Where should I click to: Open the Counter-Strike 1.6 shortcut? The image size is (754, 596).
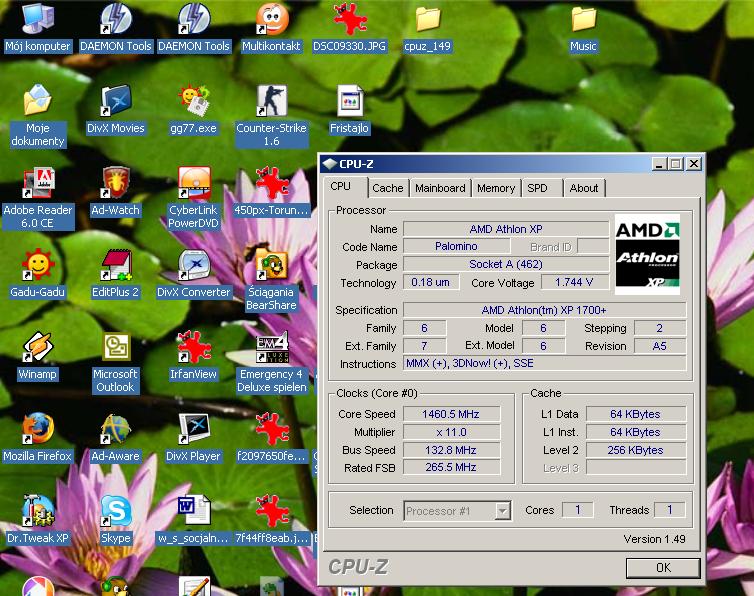pos(271,101)
